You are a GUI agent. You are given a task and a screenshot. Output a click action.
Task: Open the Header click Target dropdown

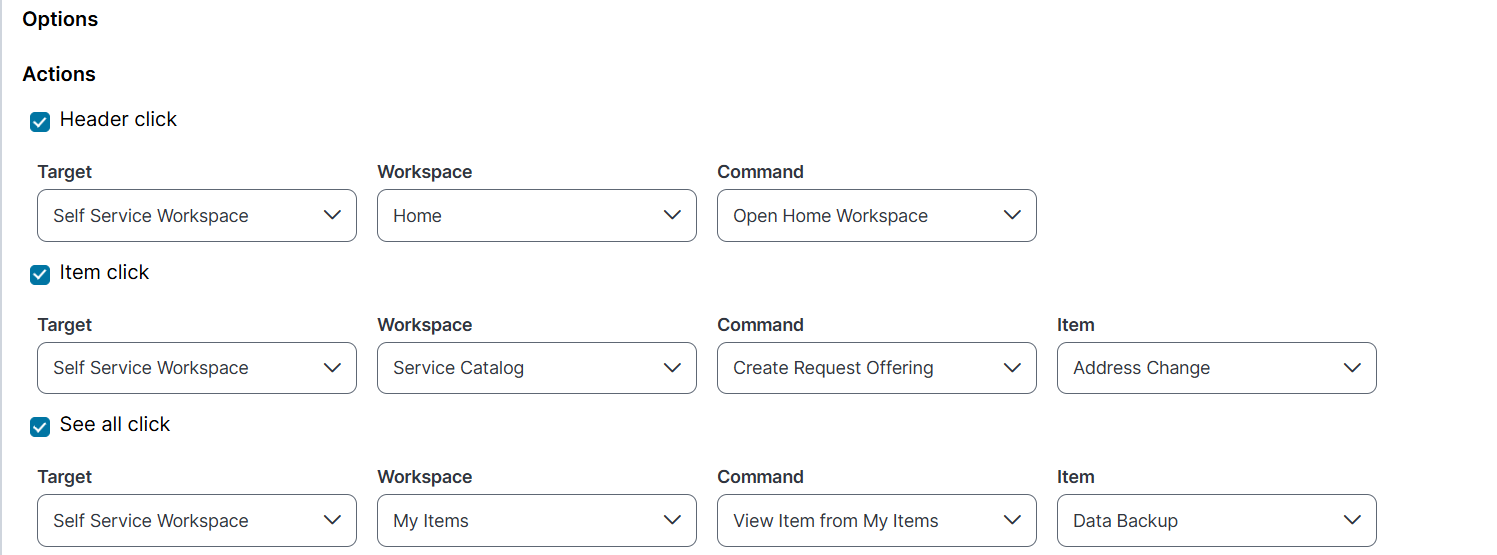[196, 215]
